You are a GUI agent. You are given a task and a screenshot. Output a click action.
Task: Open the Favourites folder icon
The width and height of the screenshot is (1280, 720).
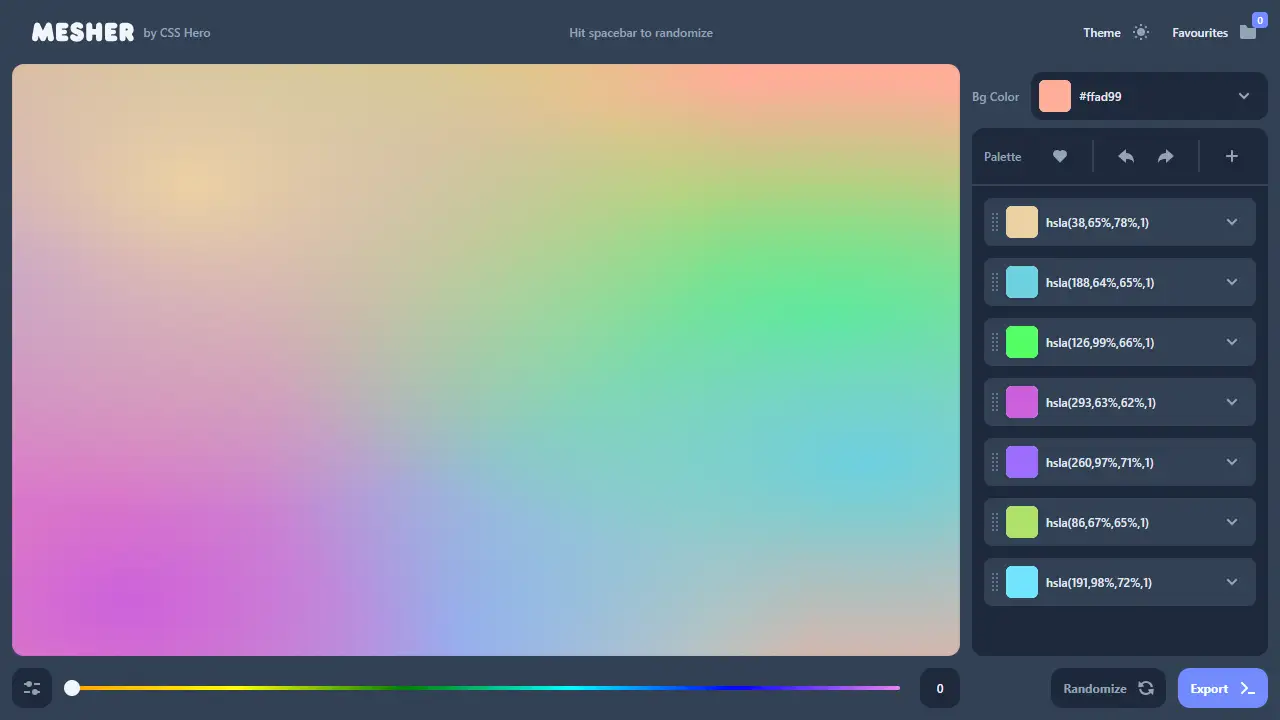coord(1247,32)
